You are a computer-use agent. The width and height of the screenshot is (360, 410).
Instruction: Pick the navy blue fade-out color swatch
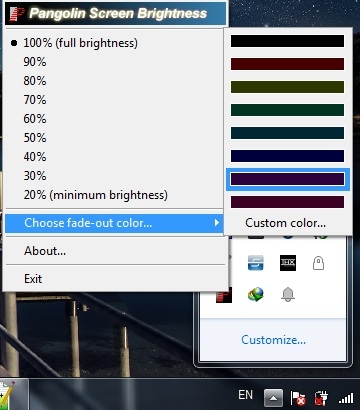coord(287,156)
